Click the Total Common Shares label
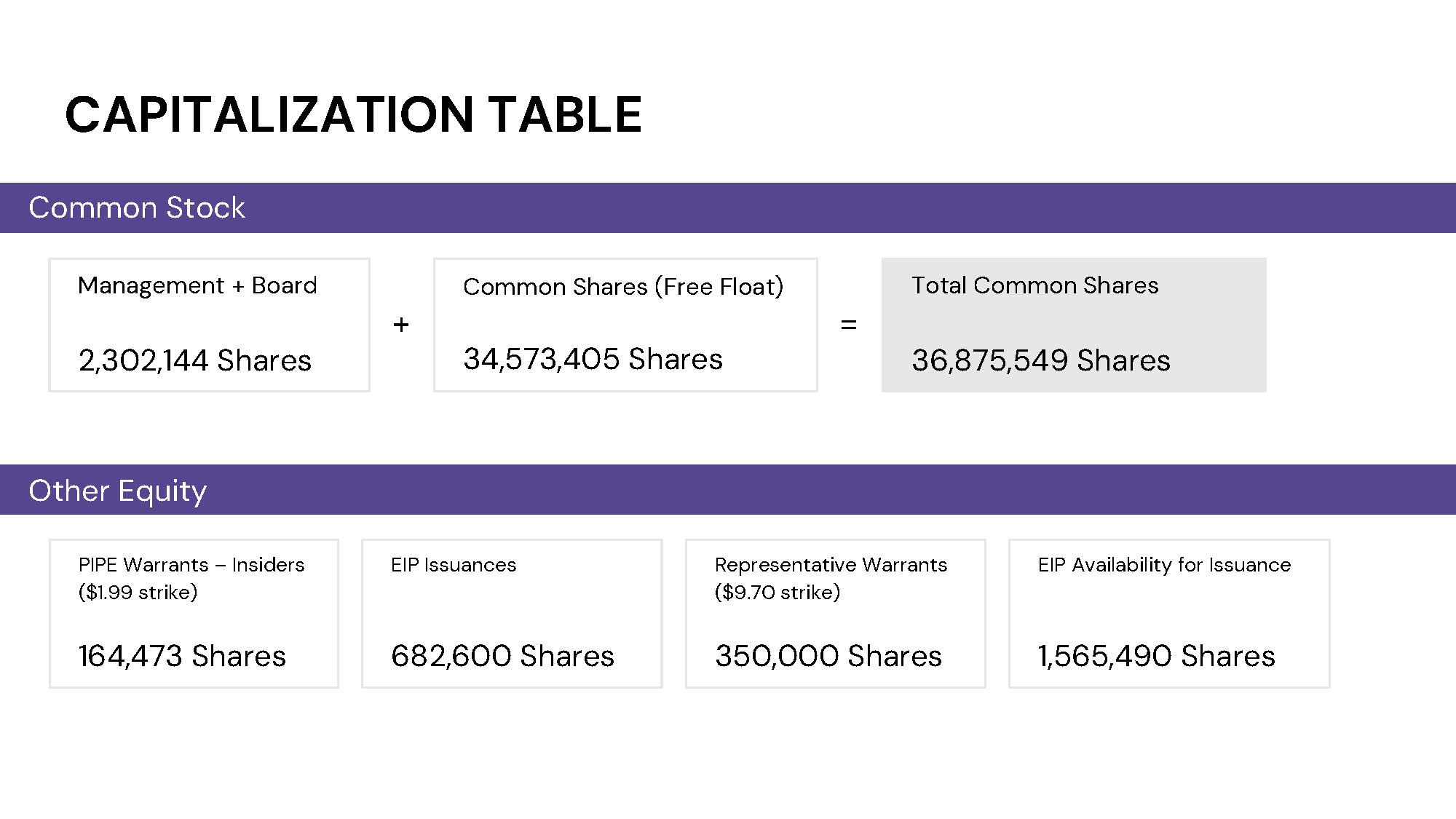1456x819 pixels. pyautogui.click(x=1034, y=285)
